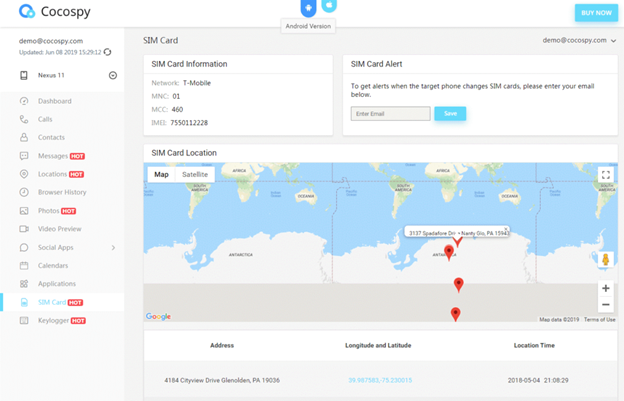Open the Calls section
624x401 pixels.
pyautogui.click(x=45, y=119)
